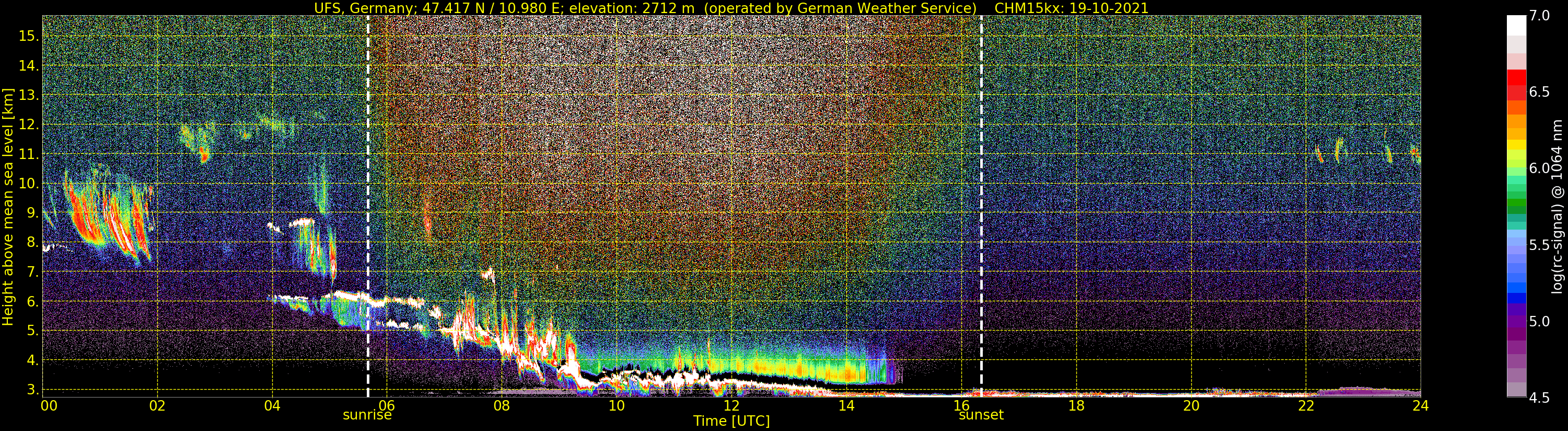
Task: Click the y-axis tick label '4.'
Action: pyautogui.click(x=32, y=360)
